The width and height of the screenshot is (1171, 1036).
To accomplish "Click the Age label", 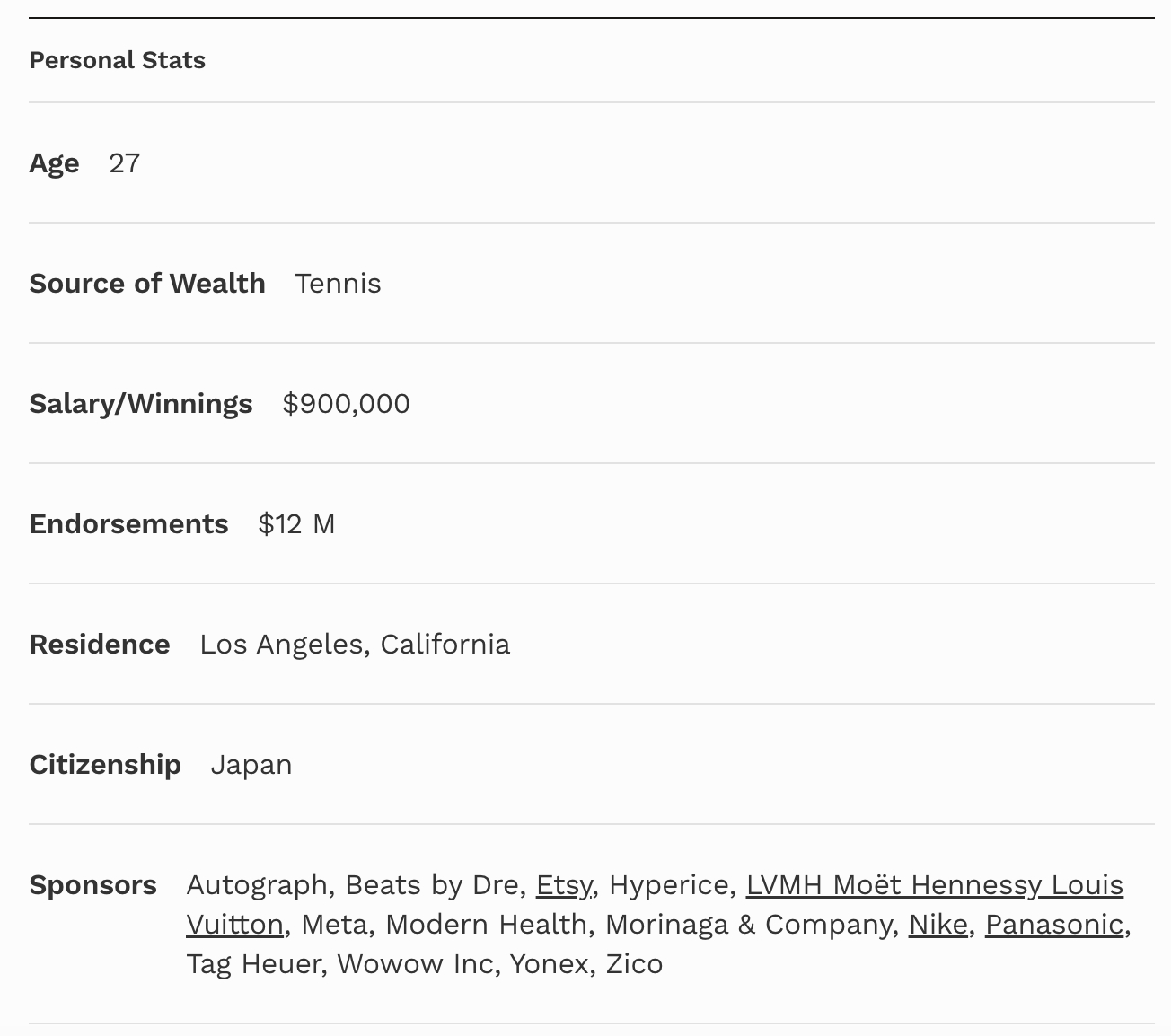I will click(54, 163).
